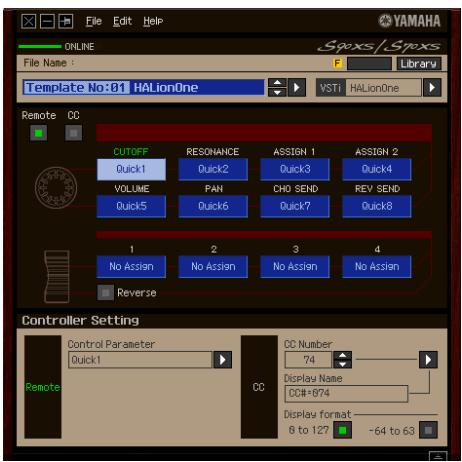Decrease CC Number with down arrow
The width and height of the screenshot is (462, 462).
point(342,364)
